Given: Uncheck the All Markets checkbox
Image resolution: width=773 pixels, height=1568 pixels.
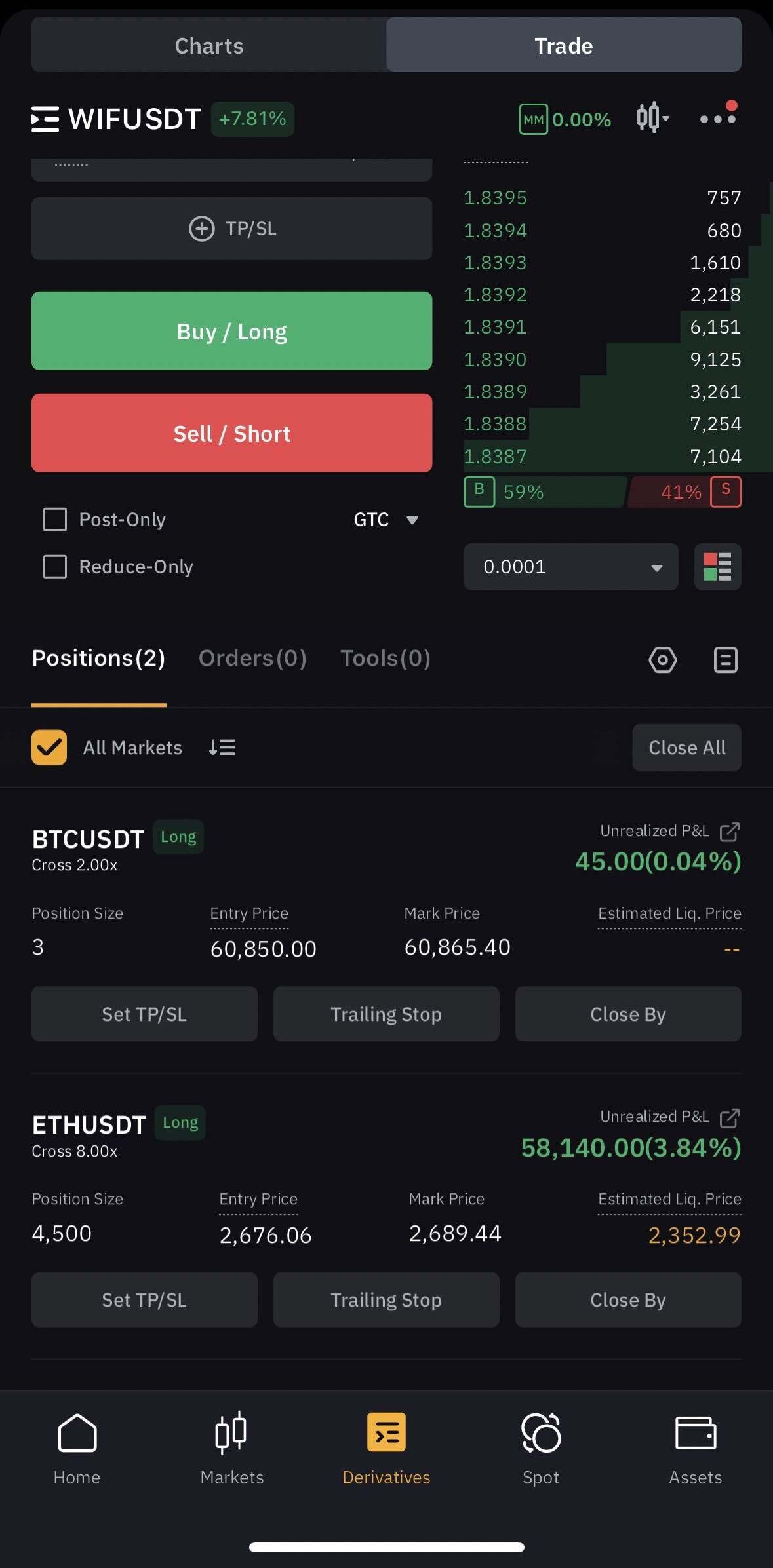Looking at the screenshot, I should point(49,748).
